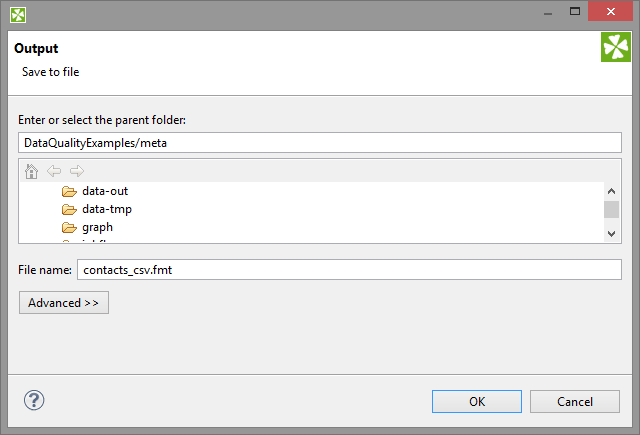This screenshot has width=640, height=435.
Task: Click the green clover logo in header
Action: click(x=615, y=47)
